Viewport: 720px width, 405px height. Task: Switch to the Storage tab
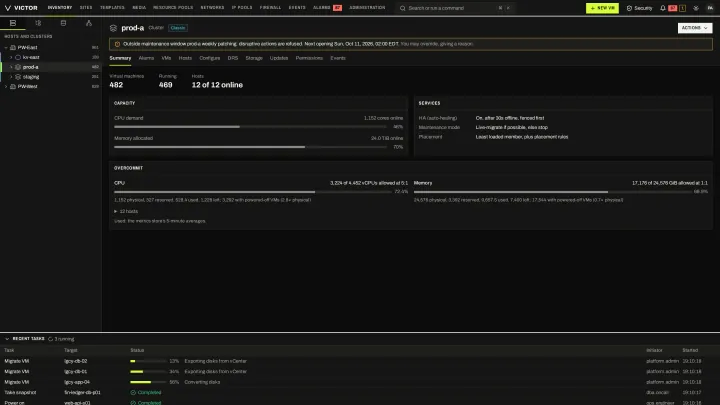point(254,58)
